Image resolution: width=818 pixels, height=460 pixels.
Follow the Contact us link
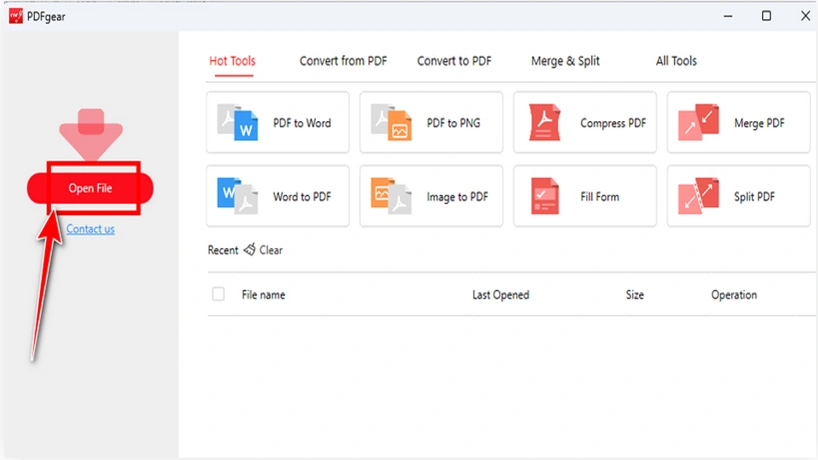pyautogui.click(x=90, y=229)
